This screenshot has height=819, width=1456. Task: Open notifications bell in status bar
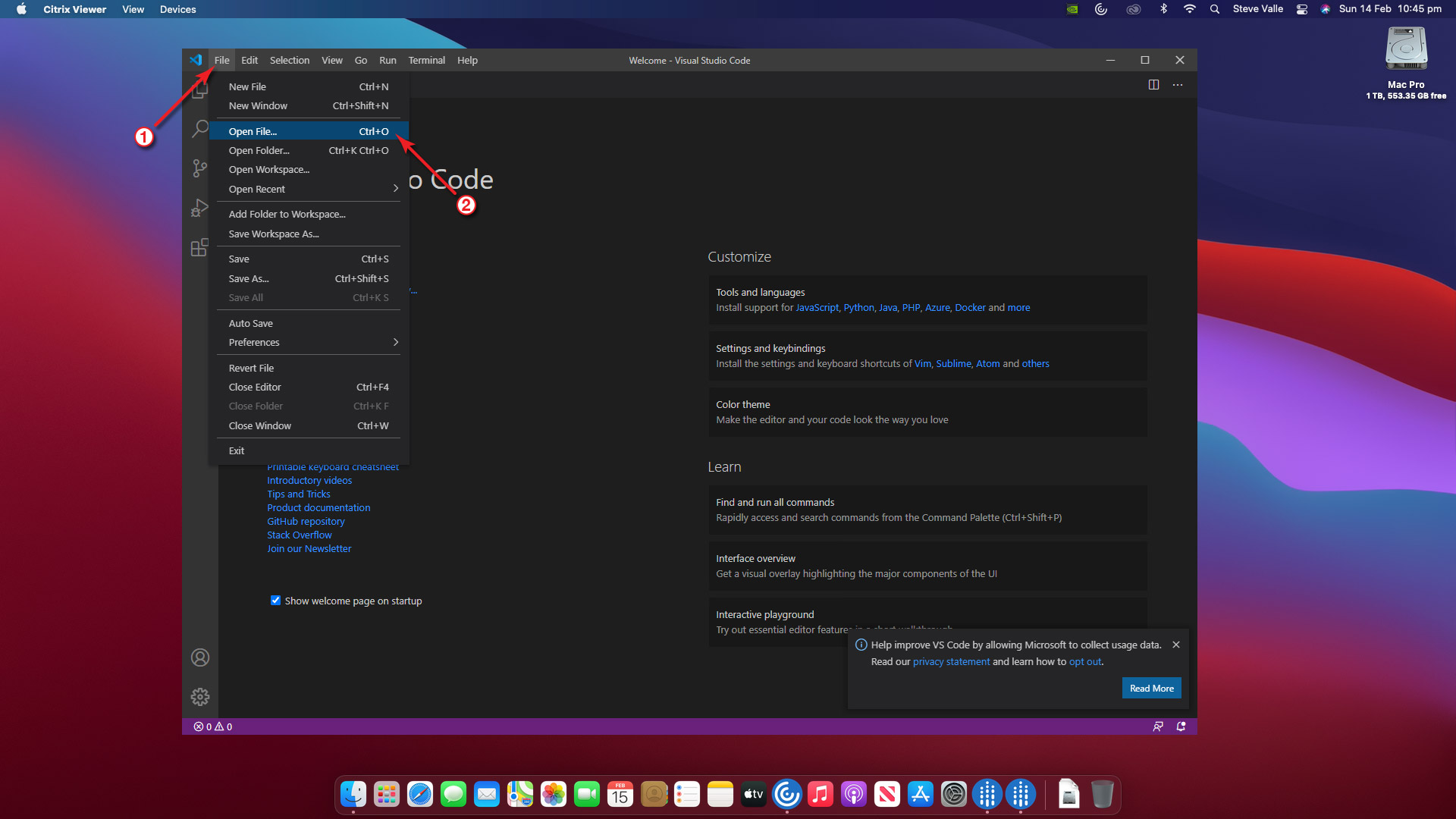click(x=1181, y=726)
